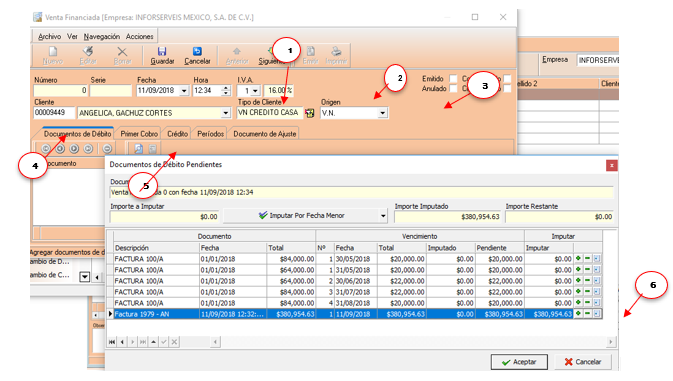Click the X cancel button in grid navigator
Image resolution: width=673 pixels, height=381 pixels.
(x=174, y=342)
